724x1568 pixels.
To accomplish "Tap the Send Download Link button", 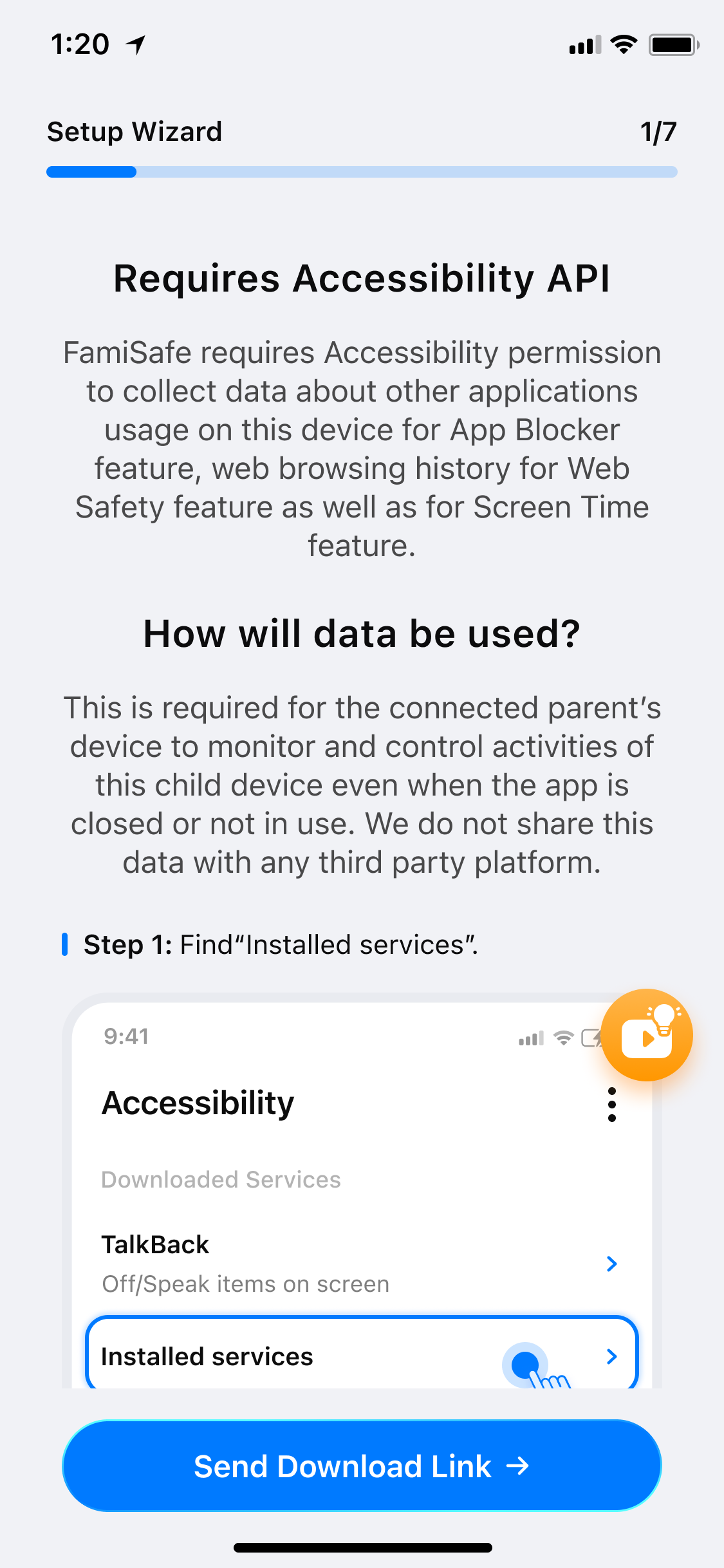I will point(362,1466).
